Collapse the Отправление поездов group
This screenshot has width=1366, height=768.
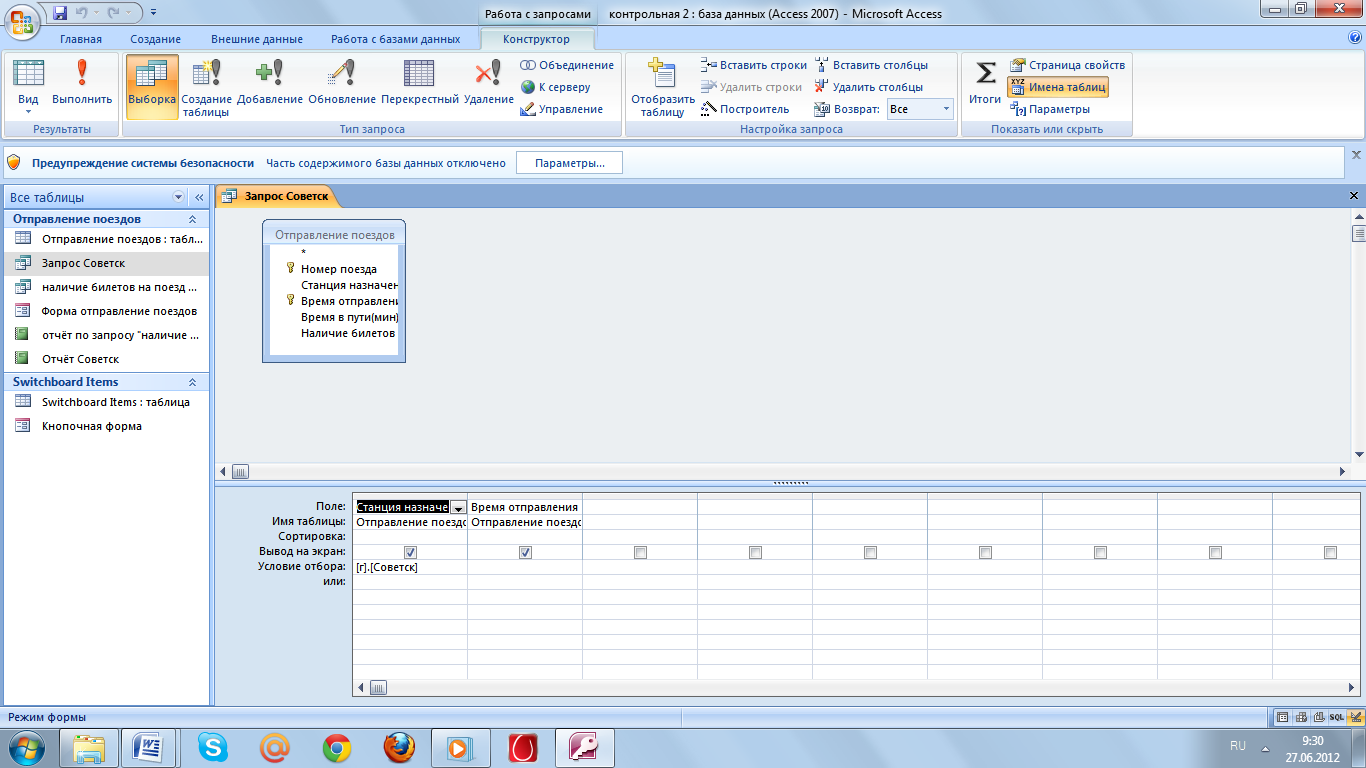193,219
